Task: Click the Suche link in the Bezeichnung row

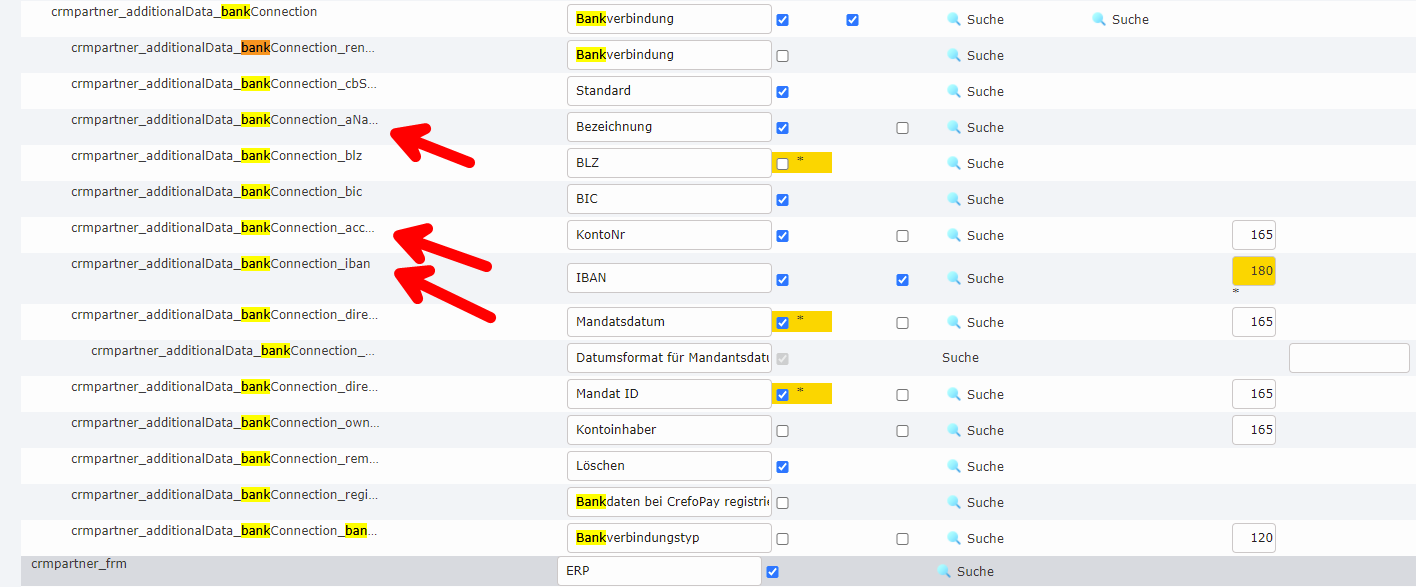Action: point(984,127)
